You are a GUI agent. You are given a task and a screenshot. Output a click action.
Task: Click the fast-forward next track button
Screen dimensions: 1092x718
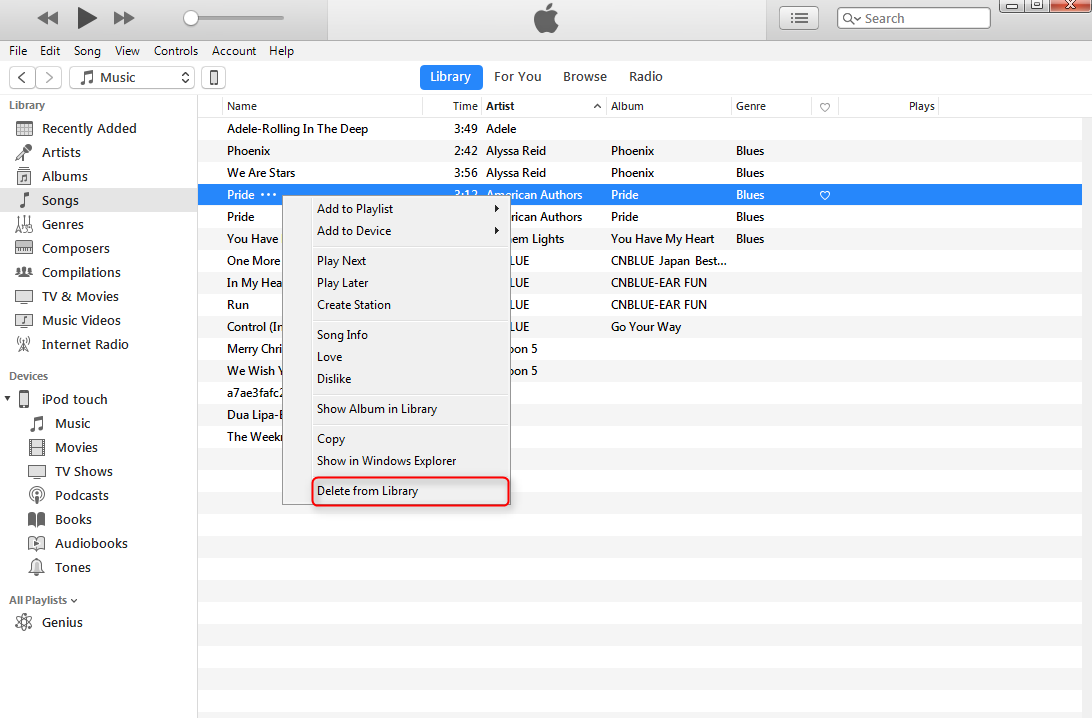pyautogui.click(x=124, y=18)
